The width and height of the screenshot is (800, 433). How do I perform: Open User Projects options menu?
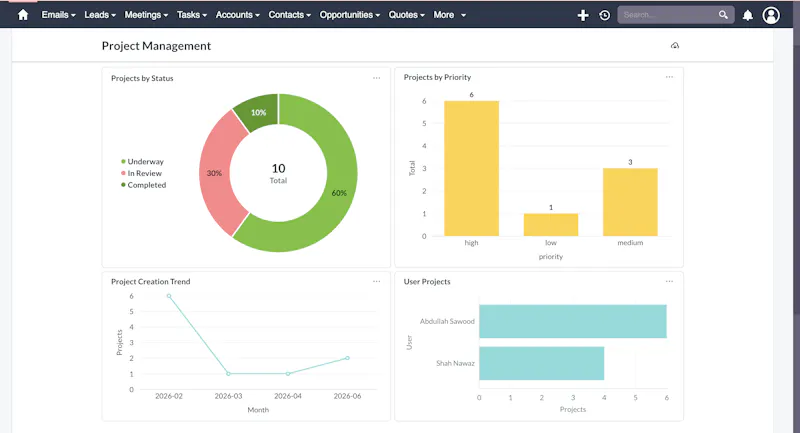click(x=669, y=282)
